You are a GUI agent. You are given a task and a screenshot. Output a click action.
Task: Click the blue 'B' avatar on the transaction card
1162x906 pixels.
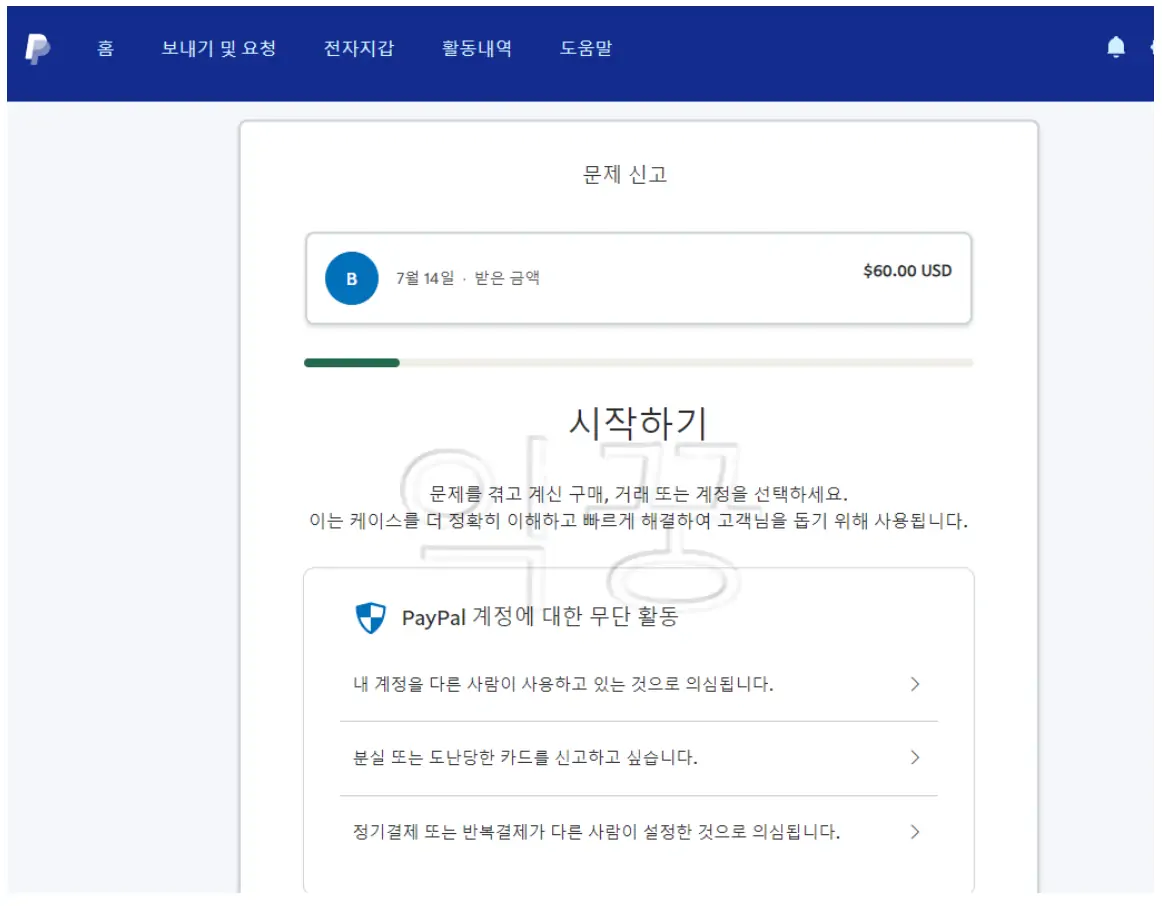(350, 278)
